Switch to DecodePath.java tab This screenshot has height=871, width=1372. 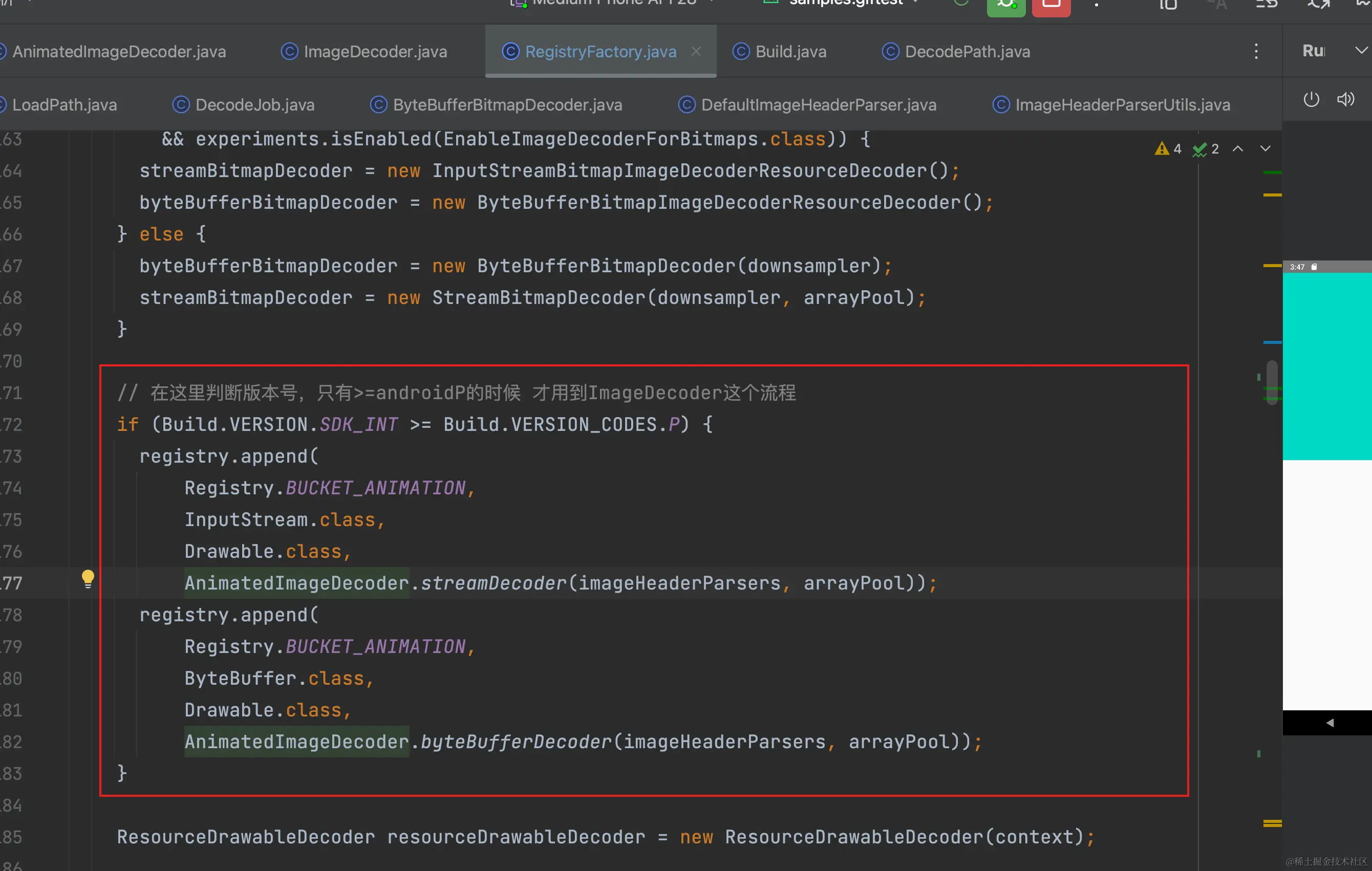point(967,52)
